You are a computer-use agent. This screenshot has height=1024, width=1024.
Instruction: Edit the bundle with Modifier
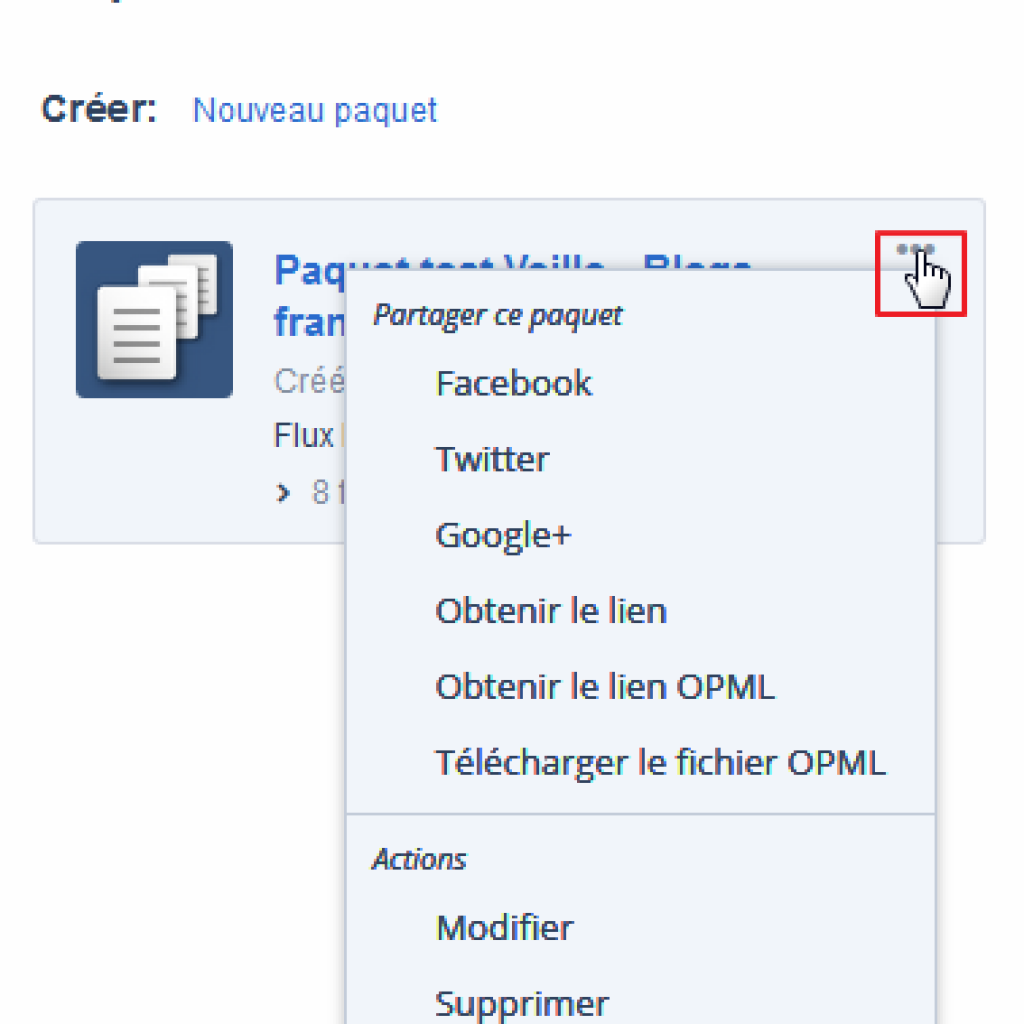(x=505, y=927)
